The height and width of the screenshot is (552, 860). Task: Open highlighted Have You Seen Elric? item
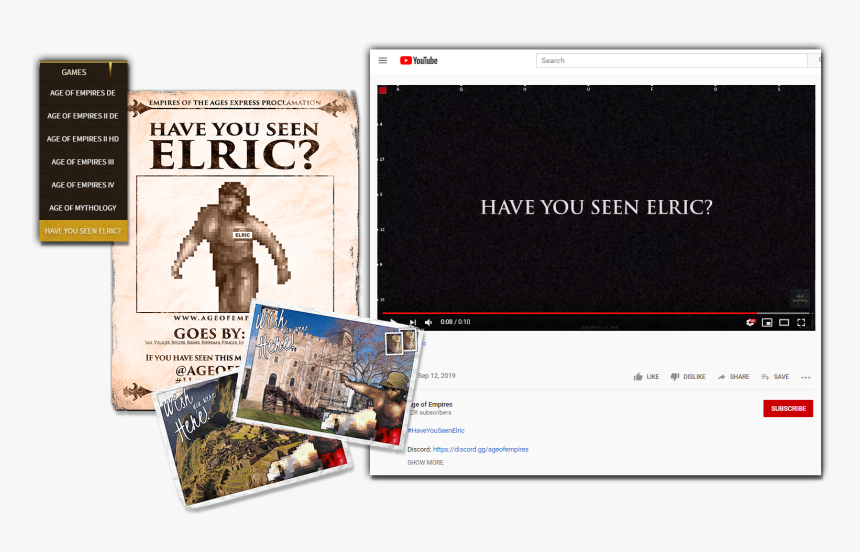pyautogui.click(x=83, y=231)
